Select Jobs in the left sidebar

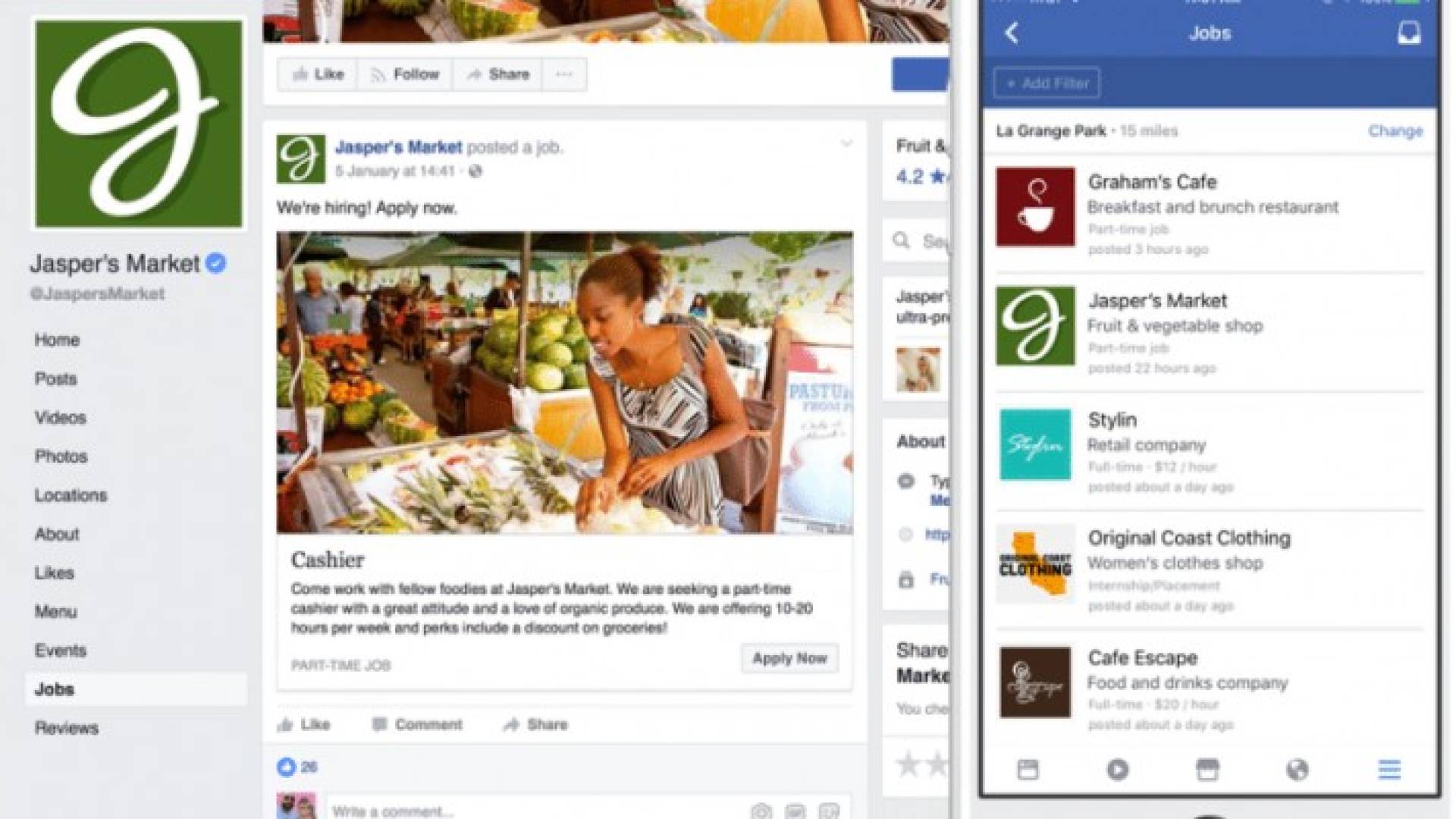(136, 689)
